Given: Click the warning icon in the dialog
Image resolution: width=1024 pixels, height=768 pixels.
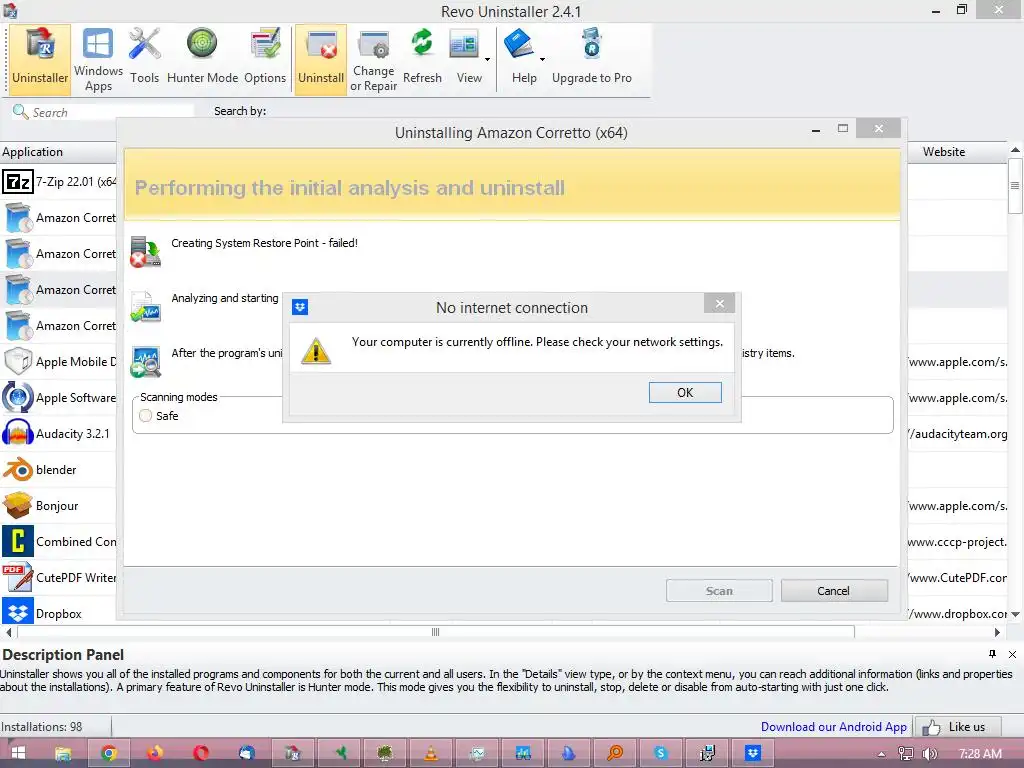Looking at the screenshot, I should 316,351.
